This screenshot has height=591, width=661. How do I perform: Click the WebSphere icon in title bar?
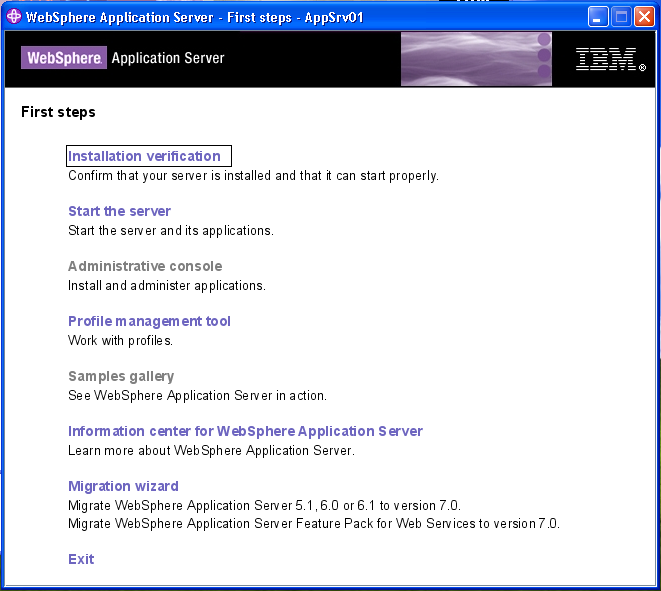(x=13, y=17)
